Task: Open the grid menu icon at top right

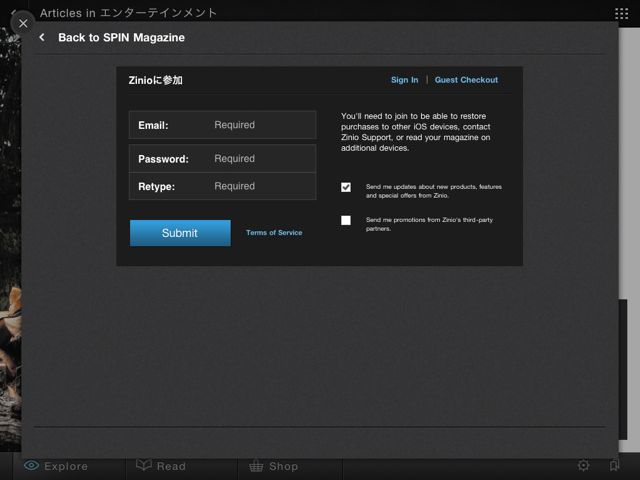Action: (621, 13)
